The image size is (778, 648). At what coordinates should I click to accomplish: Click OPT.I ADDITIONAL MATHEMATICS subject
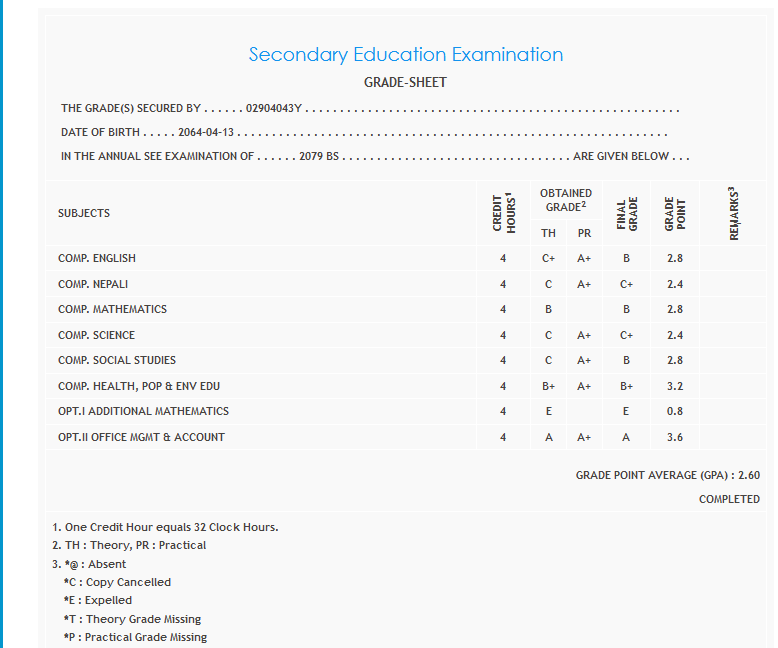pos(143,411)
